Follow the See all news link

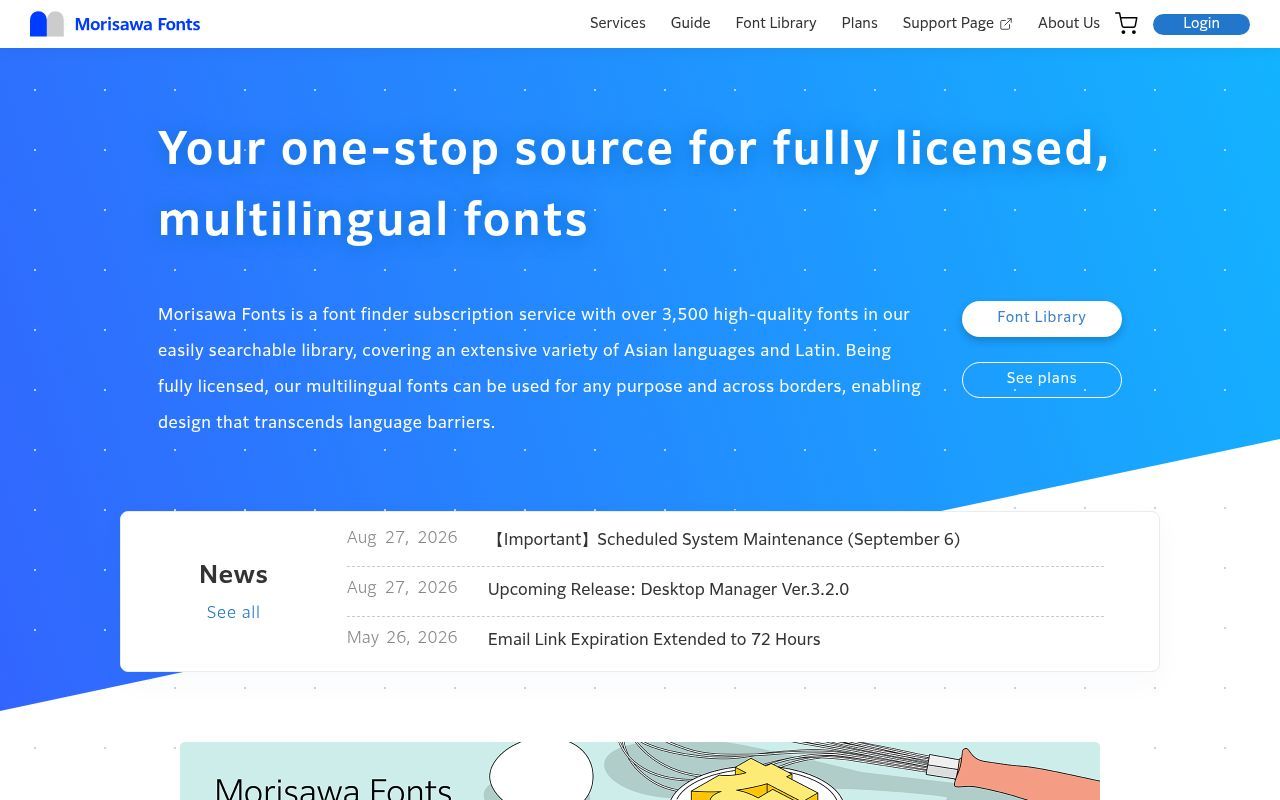coord(233,612)
